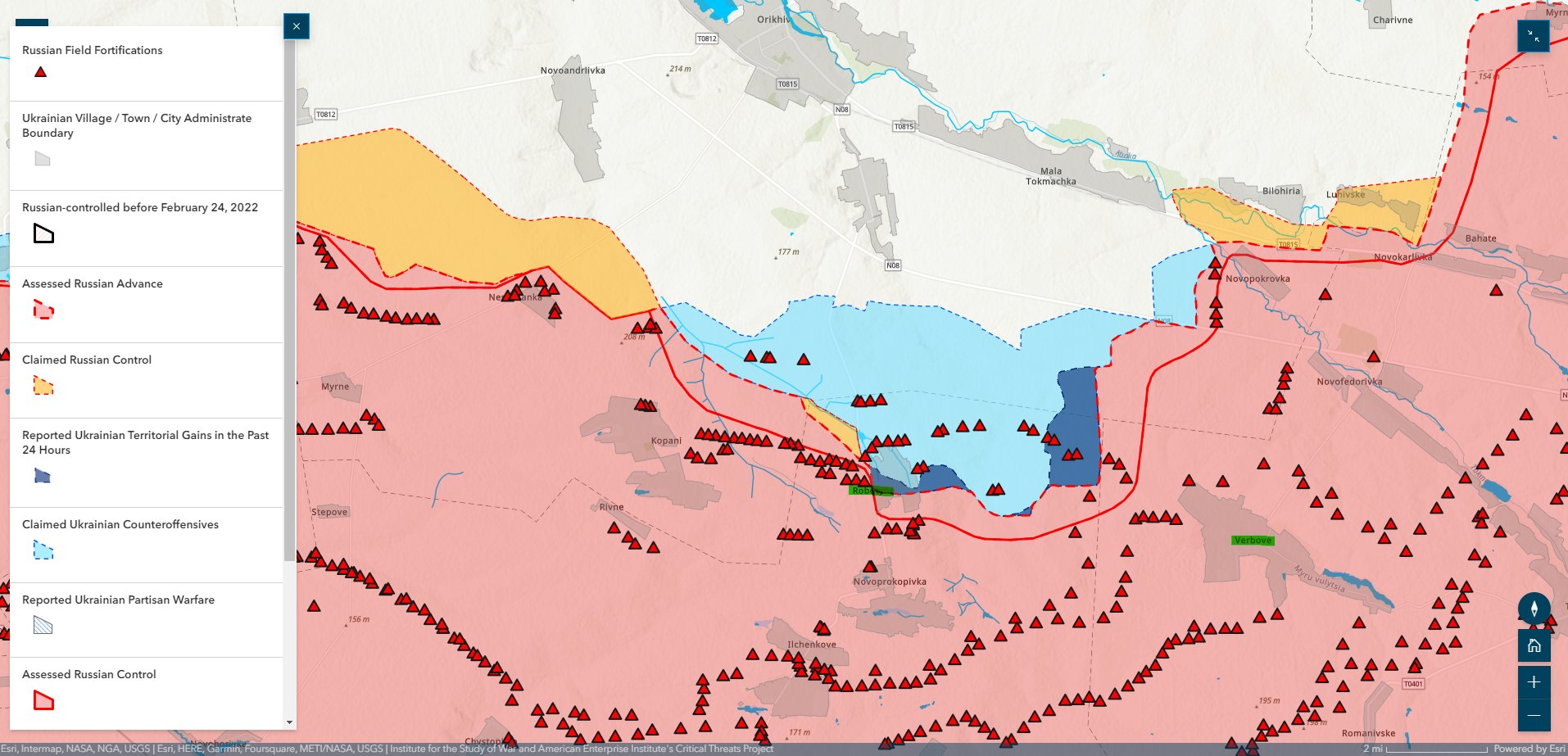Click the '2 mi' map scale bar
1568x756 pixels.
1425,749
